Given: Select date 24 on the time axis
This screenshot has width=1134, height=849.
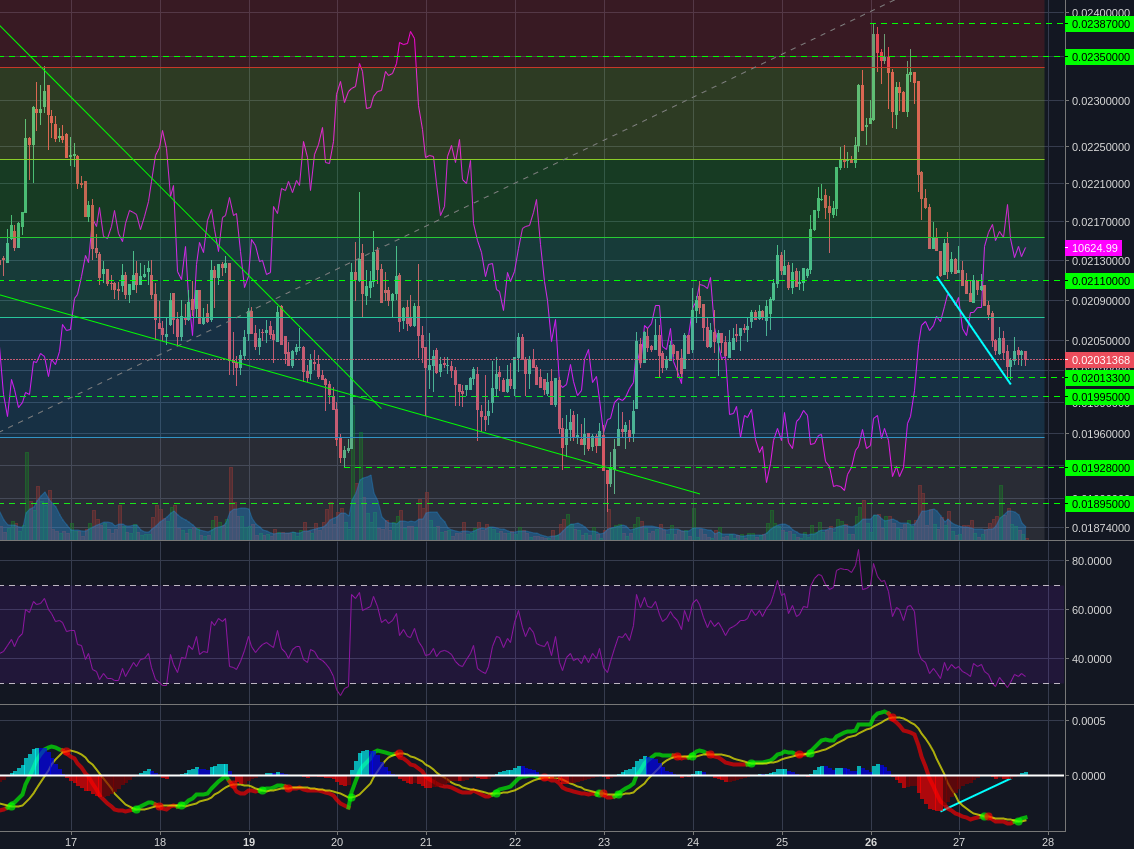Looking at the screenshot, I should coord(693,842).
